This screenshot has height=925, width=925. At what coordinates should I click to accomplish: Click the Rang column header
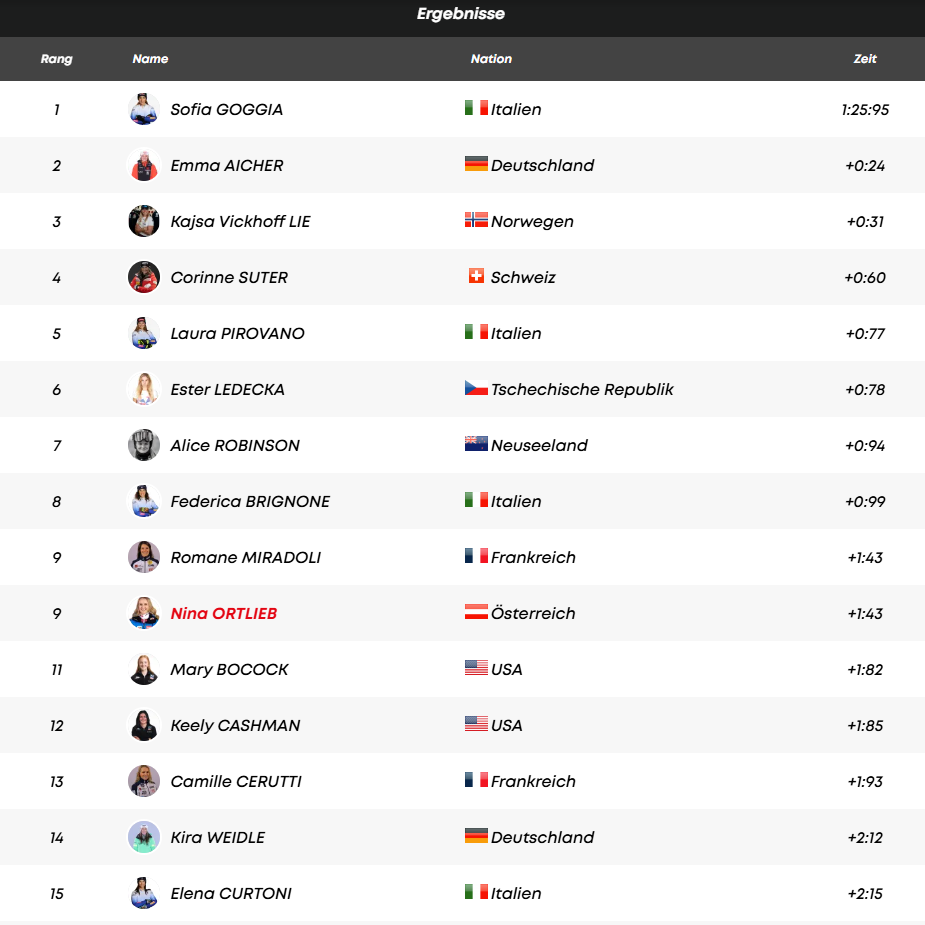click(x=57, y=59)
